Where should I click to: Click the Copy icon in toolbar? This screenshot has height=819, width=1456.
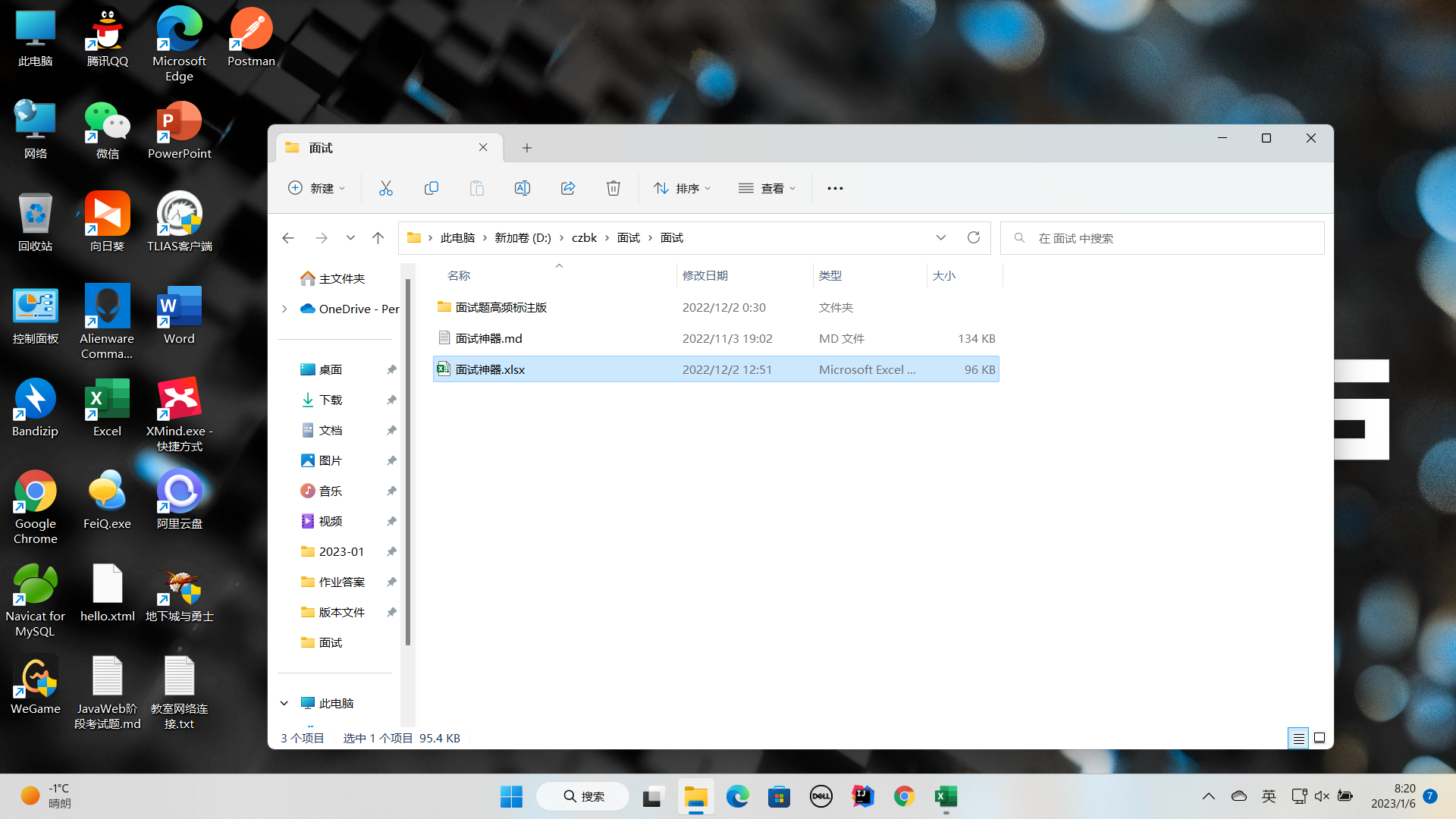[431, 188]
